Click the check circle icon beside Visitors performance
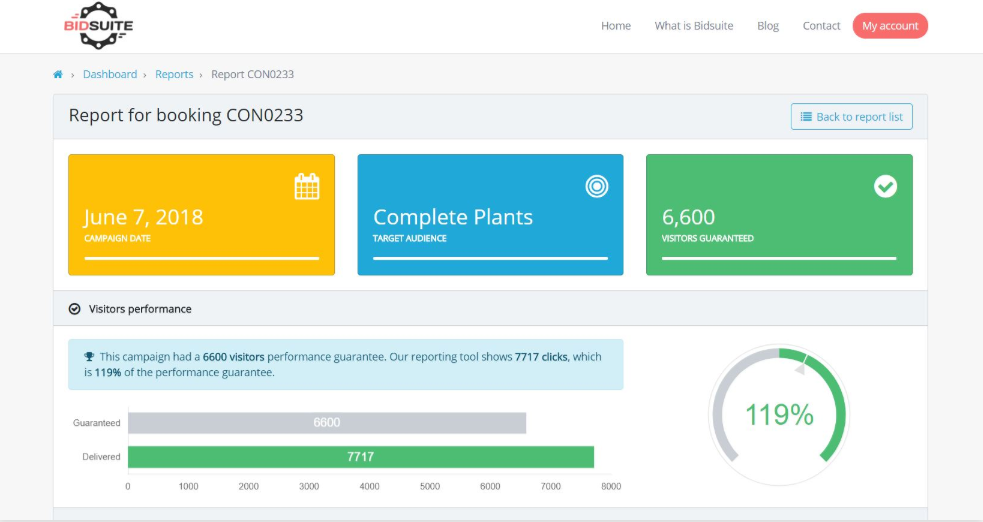Image resolution: width=983 pixels, height=522 pixels. pos(75,309)
